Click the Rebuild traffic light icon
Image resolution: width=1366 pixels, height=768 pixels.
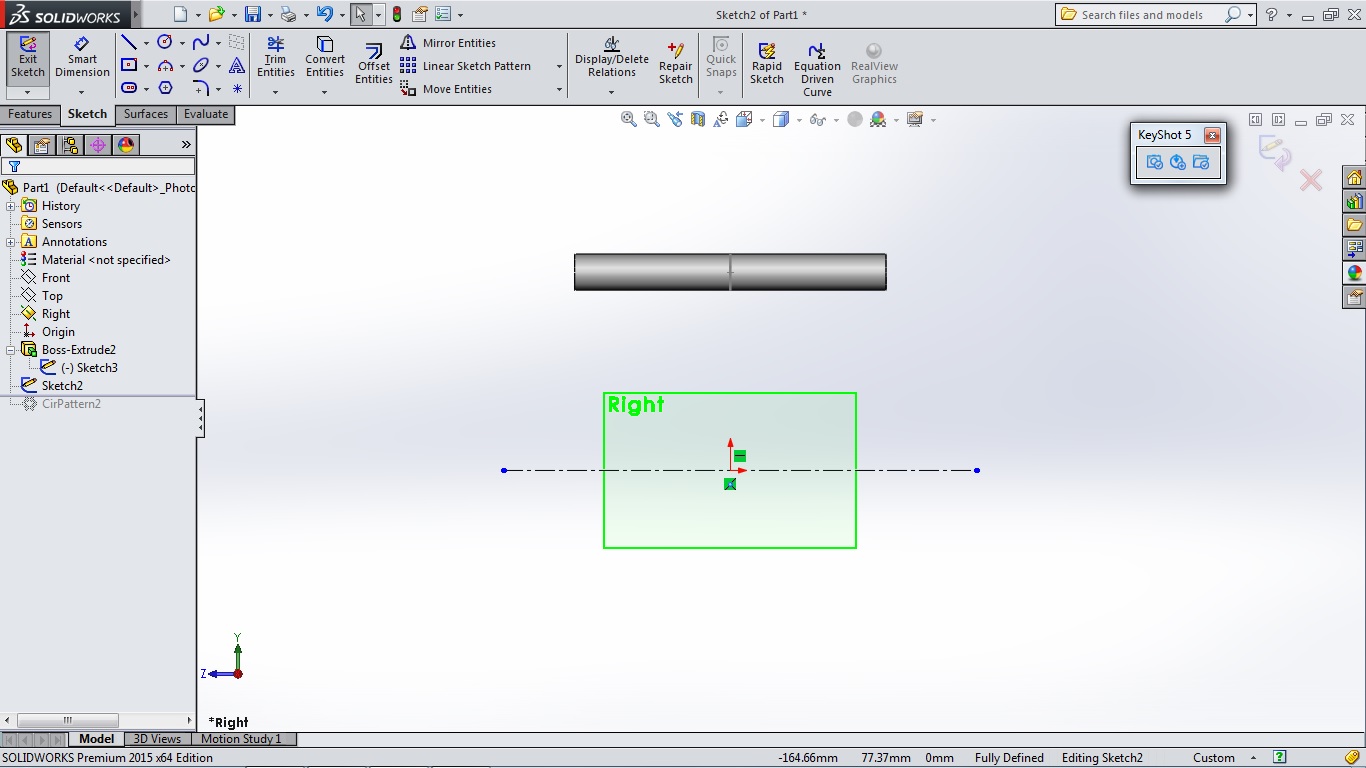click(x=397, y=14)
